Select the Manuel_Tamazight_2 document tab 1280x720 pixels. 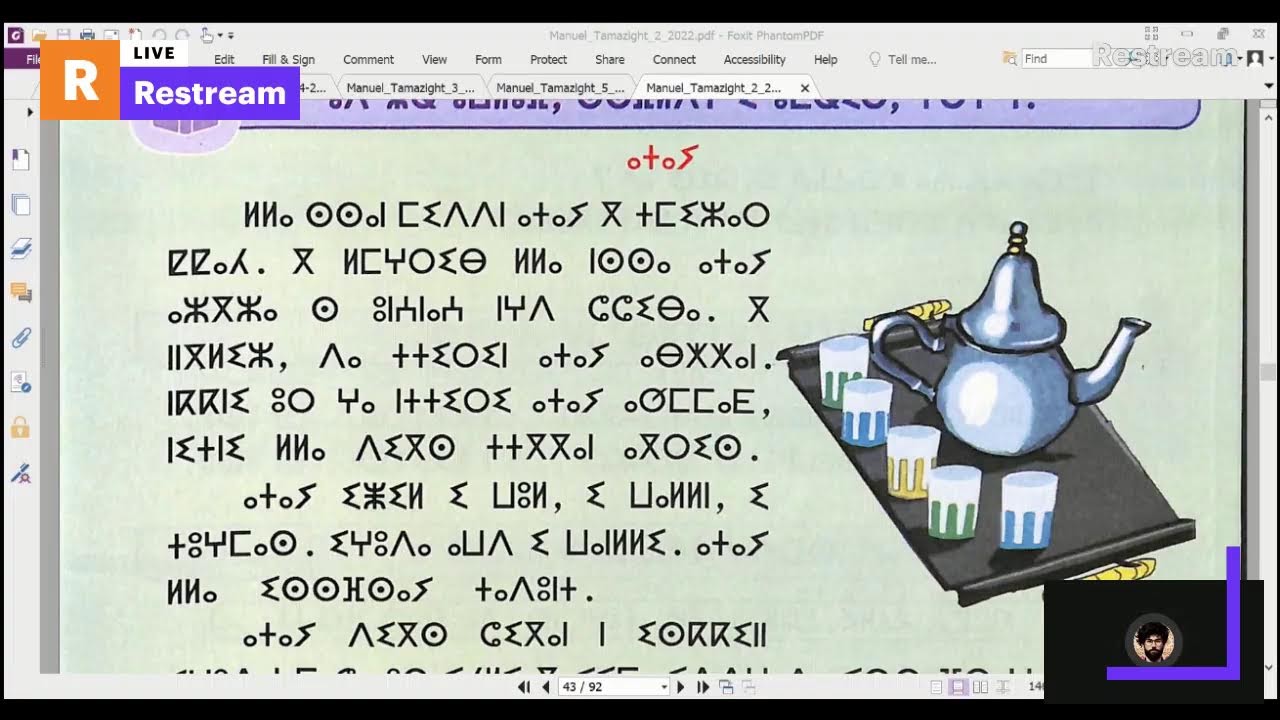[714, 88]
